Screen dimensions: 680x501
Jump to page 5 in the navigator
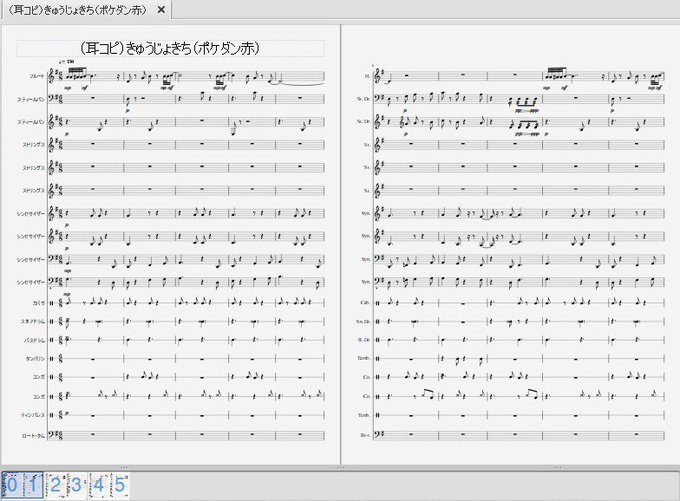pyautogui.click(x=120, y=485)
